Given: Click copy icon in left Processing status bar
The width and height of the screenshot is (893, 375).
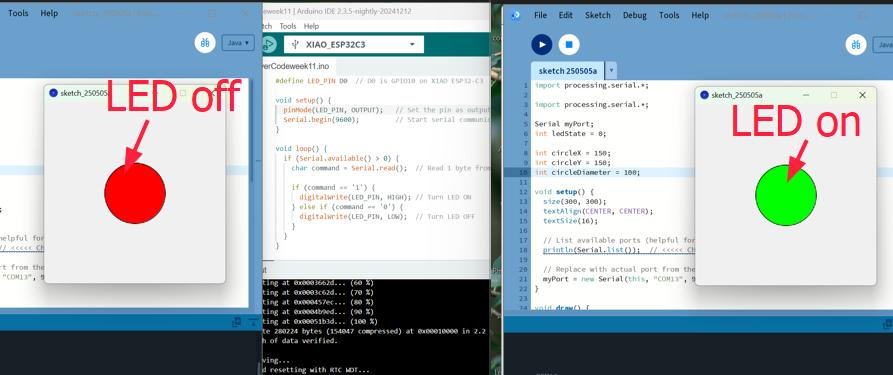Looking at the screenshot, I should tap(236, 323).
